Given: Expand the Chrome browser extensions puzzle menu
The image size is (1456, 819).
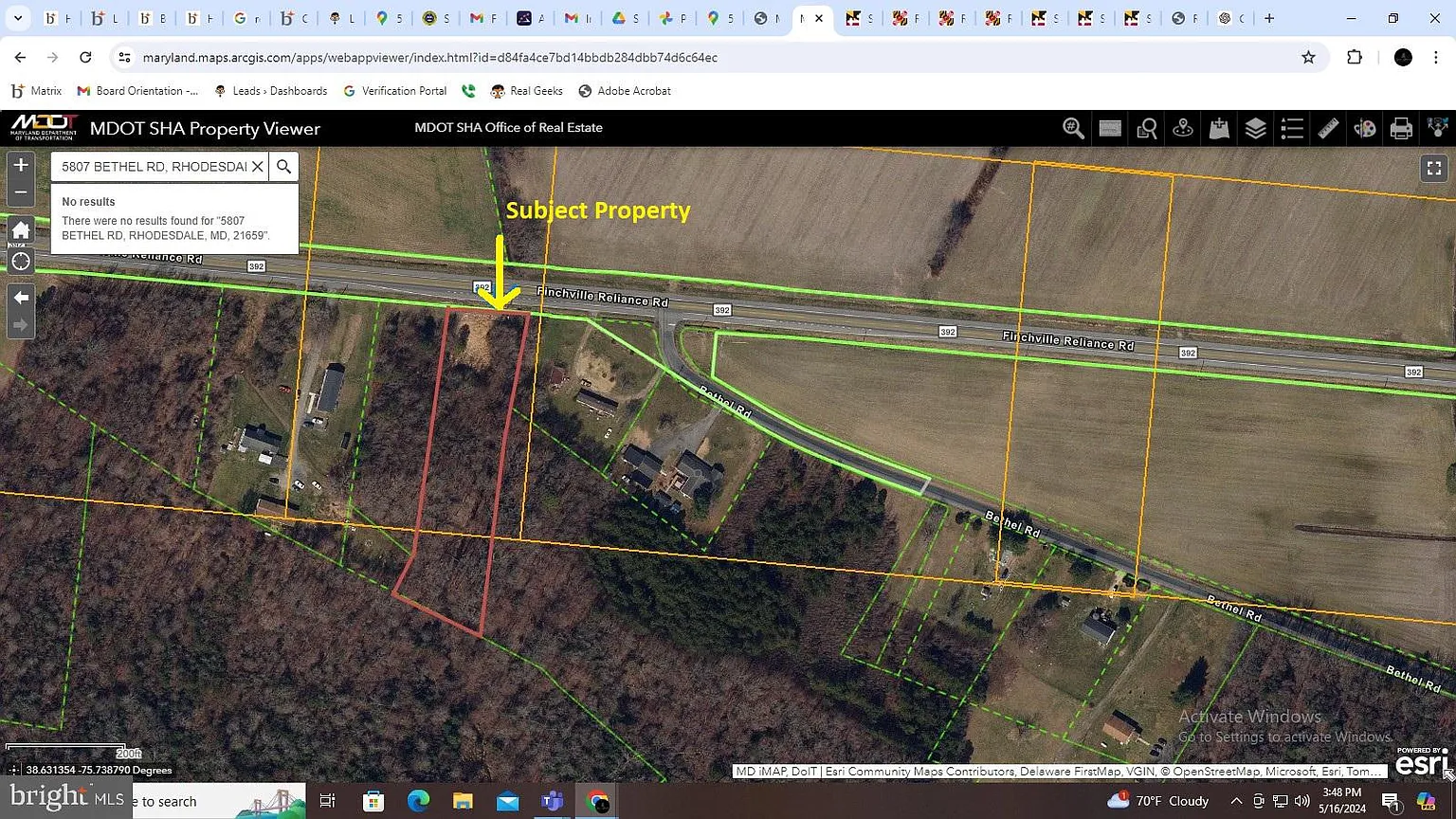Looking at the screenshot, I should pyautogui.click(x=1355, y=57).
